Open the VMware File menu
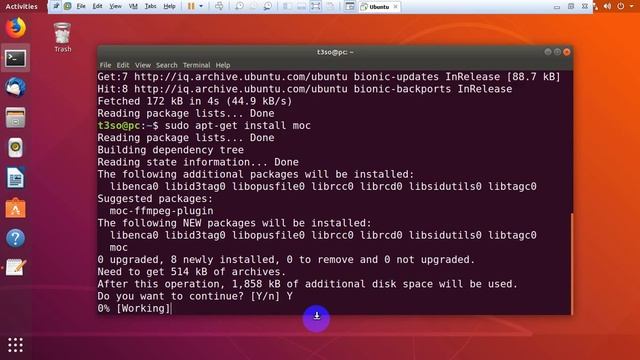 tap(81, 6)
